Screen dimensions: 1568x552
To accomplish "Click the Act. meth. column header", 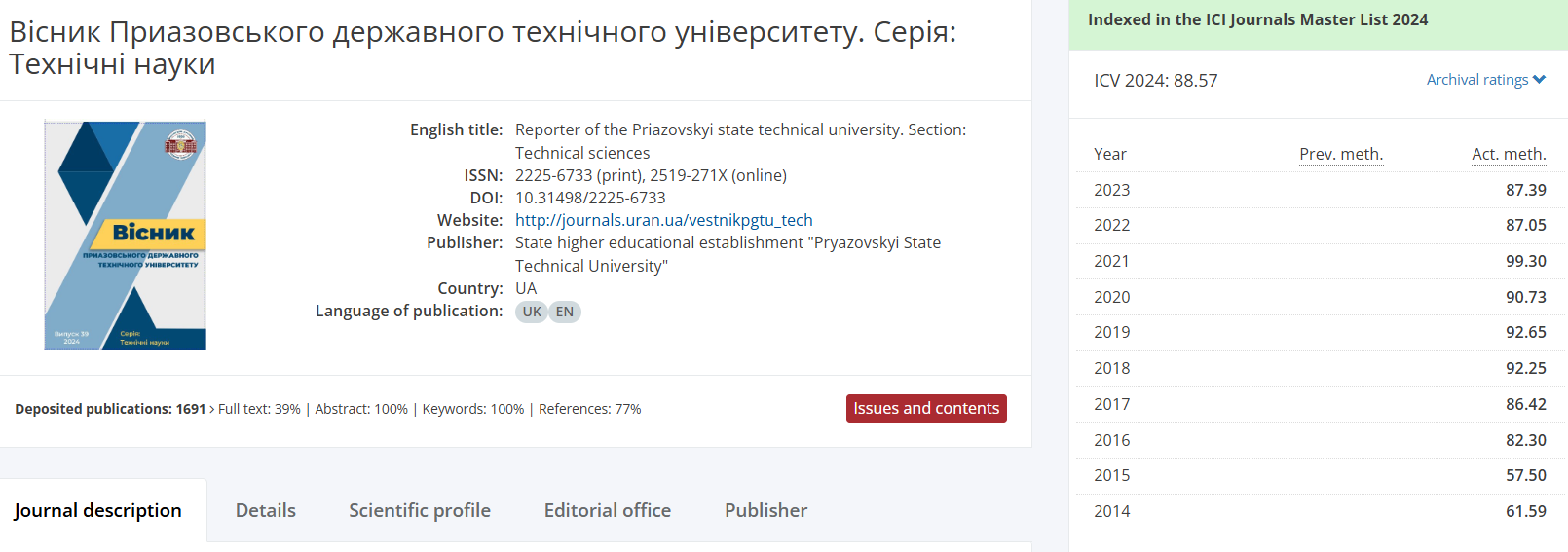I will click(1508, 154).
